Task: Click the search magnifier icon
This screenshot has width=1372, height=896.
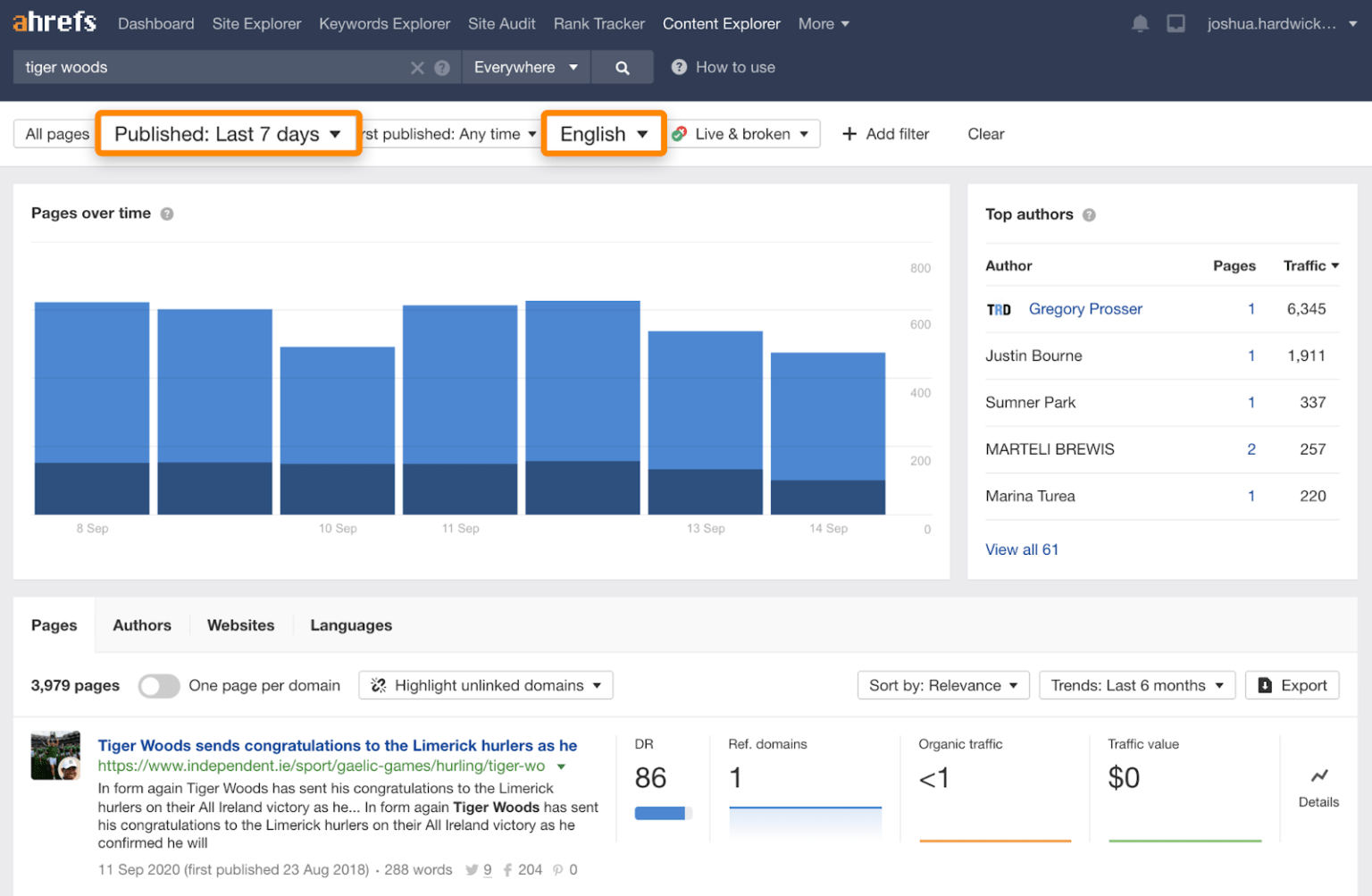Action: click(623, 66)
